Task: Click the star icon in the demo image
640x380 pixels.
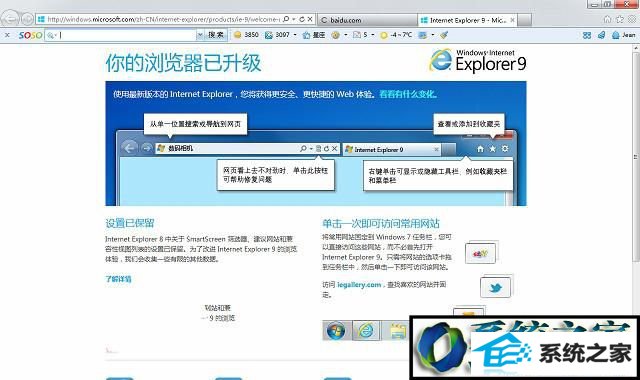Action: [493, 149]
